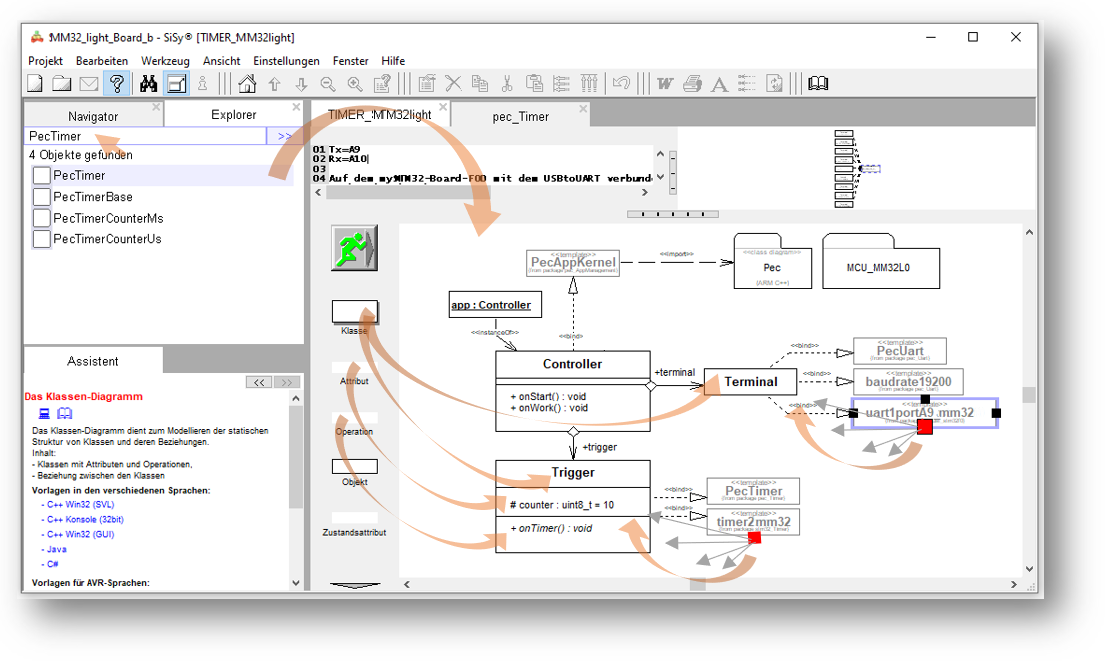Image resolution: width=1105 pixels, height=661 pixels.
Task: Click the scissors cut icon
Action: [507, 84]
